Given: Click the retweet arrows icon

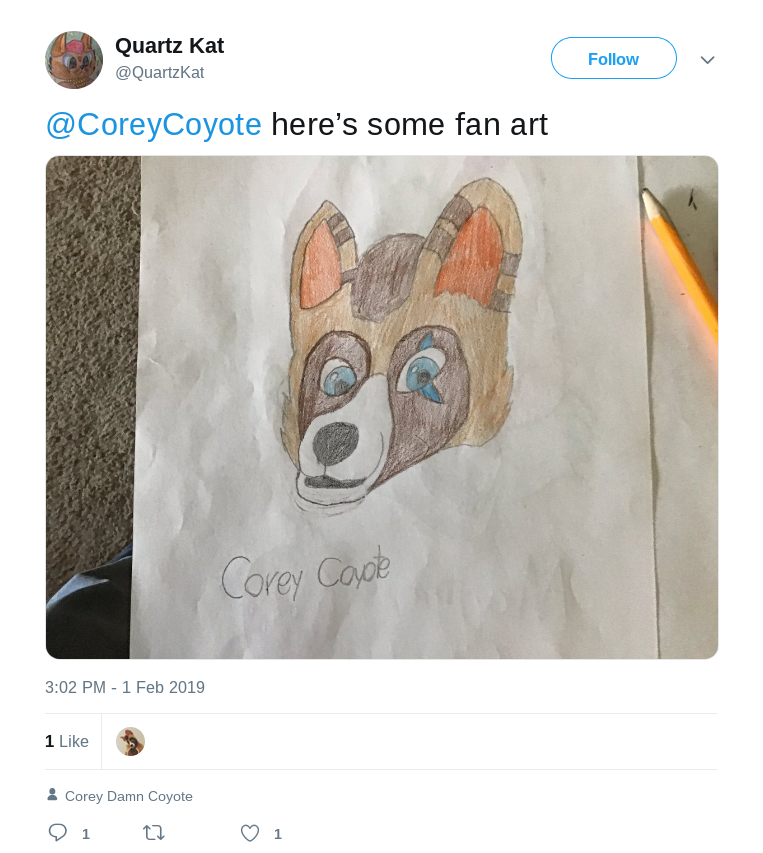Looking at the screenshot, I should 153,833.
